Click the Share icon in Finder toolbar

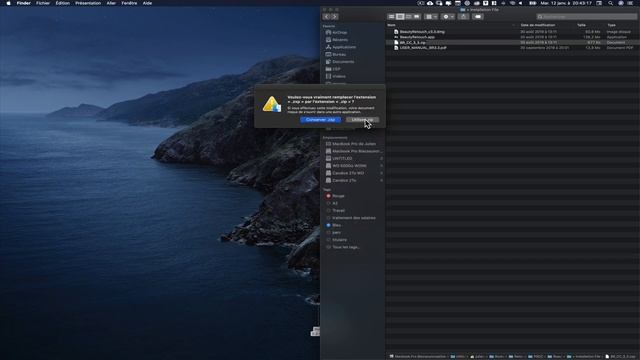tap(463, 17)
